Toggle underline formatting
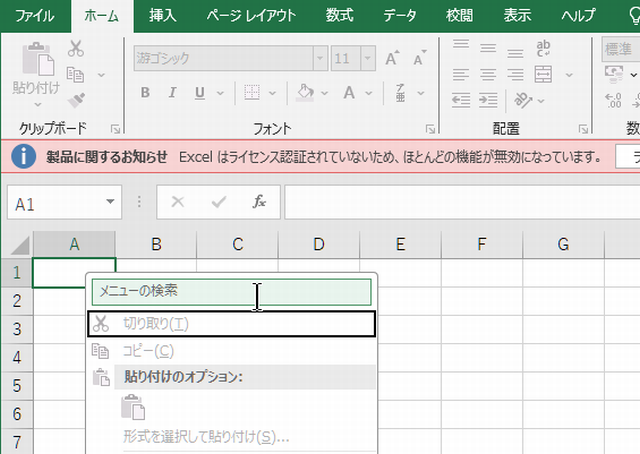The width and height of the screenshot is (640, 454). point(199,93)
